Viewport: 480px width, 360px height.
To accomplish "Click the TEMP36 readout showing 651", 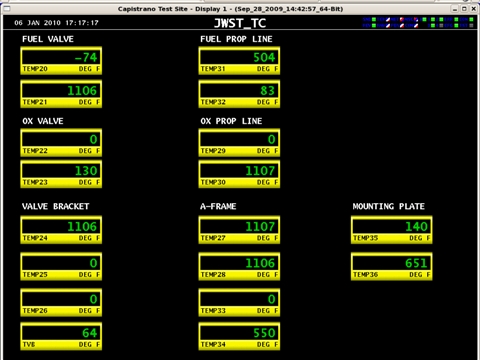I will [x=392, y=266].
